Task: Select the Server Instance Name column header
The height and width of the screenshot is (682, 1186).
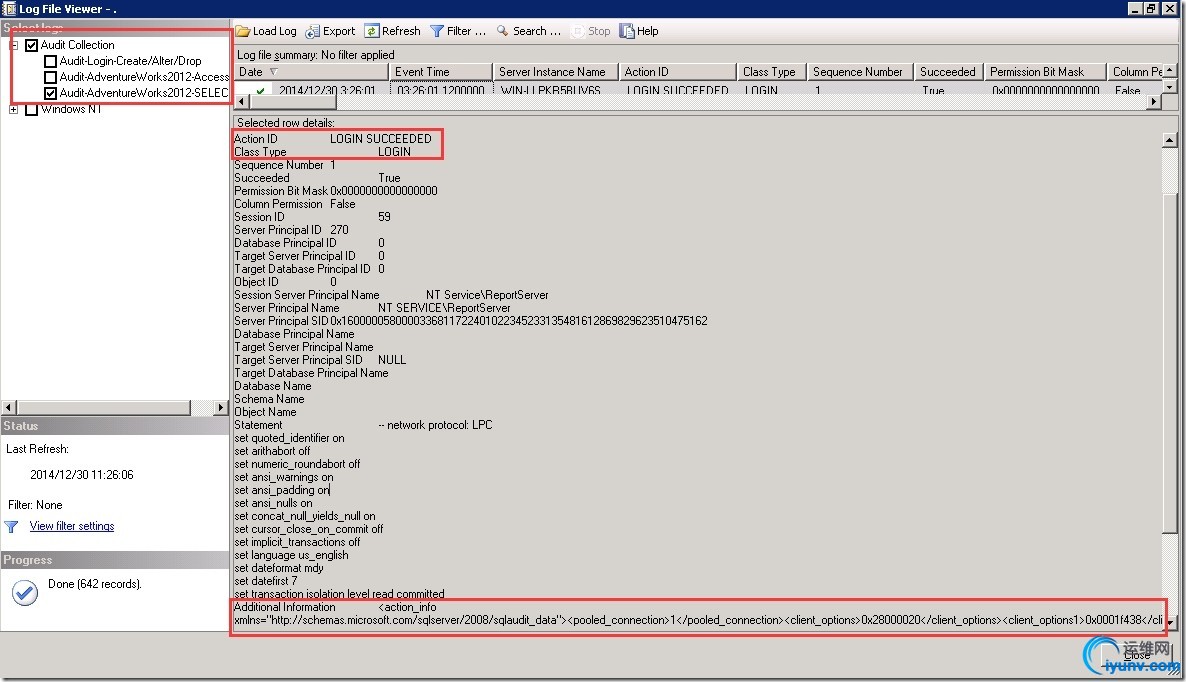Action: (x=555, y=72)
